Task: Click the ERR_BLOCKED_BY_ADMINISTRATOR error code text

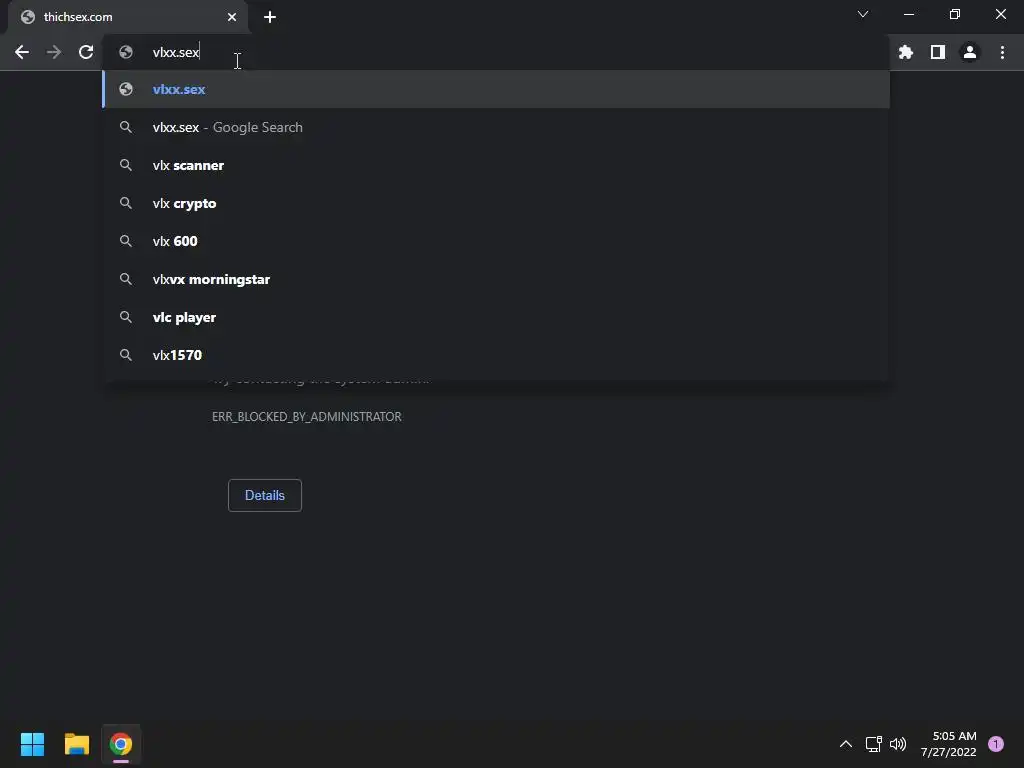Action: [306, 417]
